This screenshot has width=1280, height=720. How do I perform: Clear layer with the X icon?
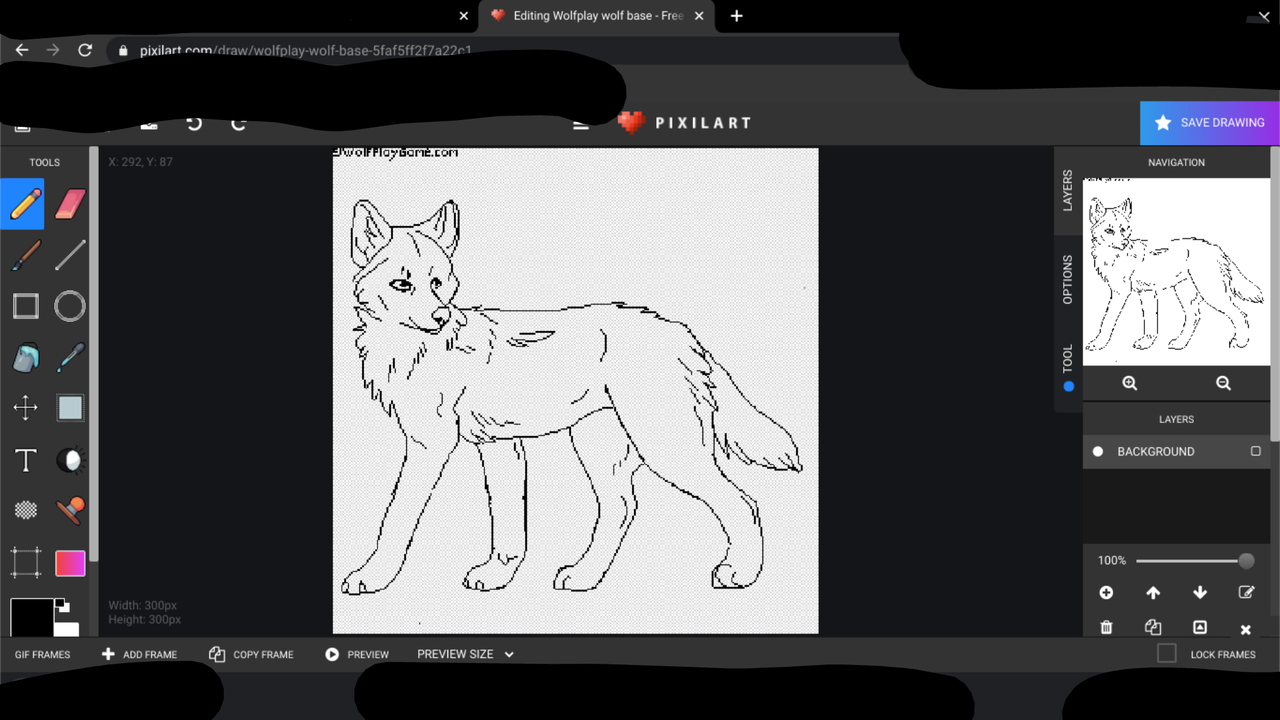(x=1246, y=629)
